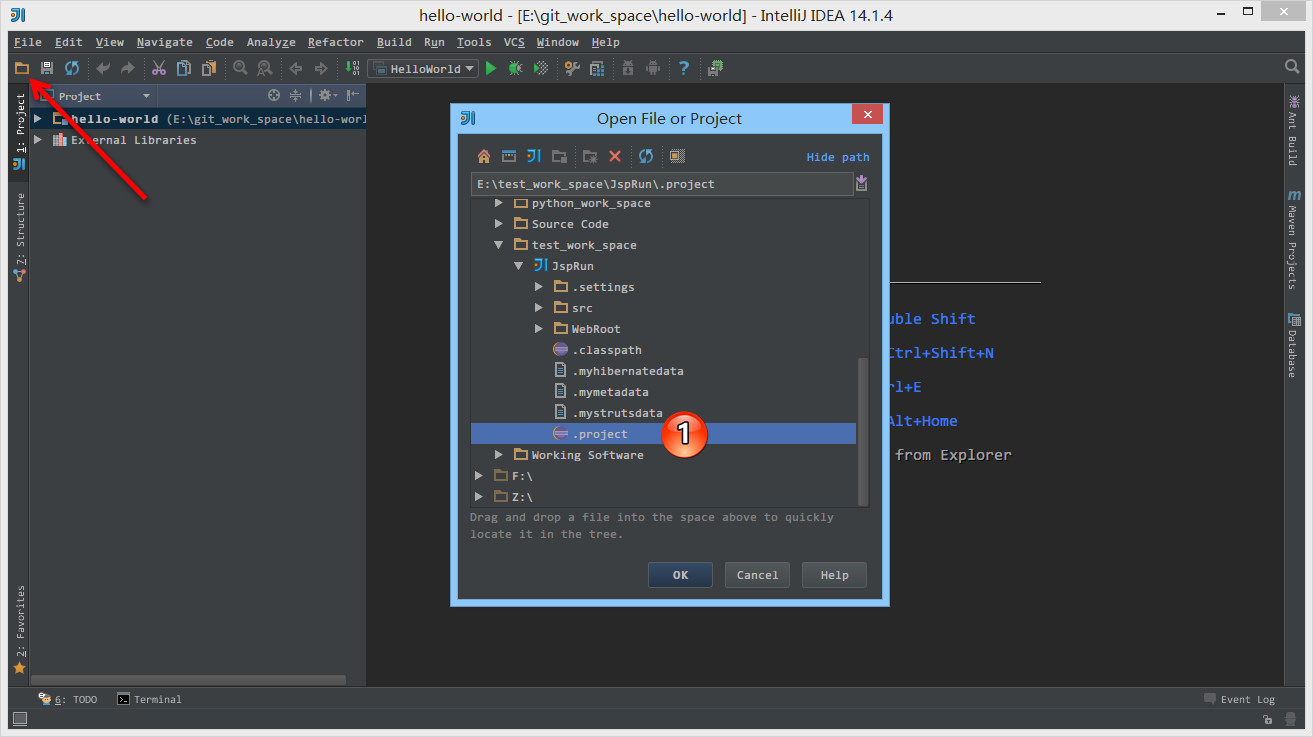Image resolution: width=1313 pixels, height=737 pixels.
Task: Click the Home directory icon in dialog
Action: coord(484,156)
